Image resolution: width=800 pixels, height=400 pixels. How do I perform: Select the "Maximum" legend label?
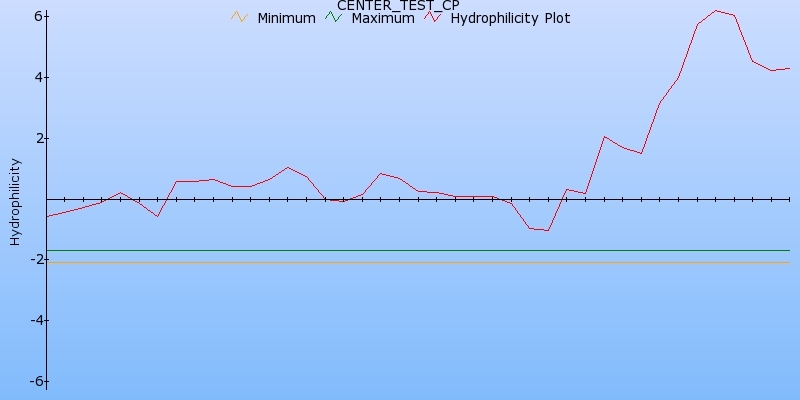pos(382,18)
